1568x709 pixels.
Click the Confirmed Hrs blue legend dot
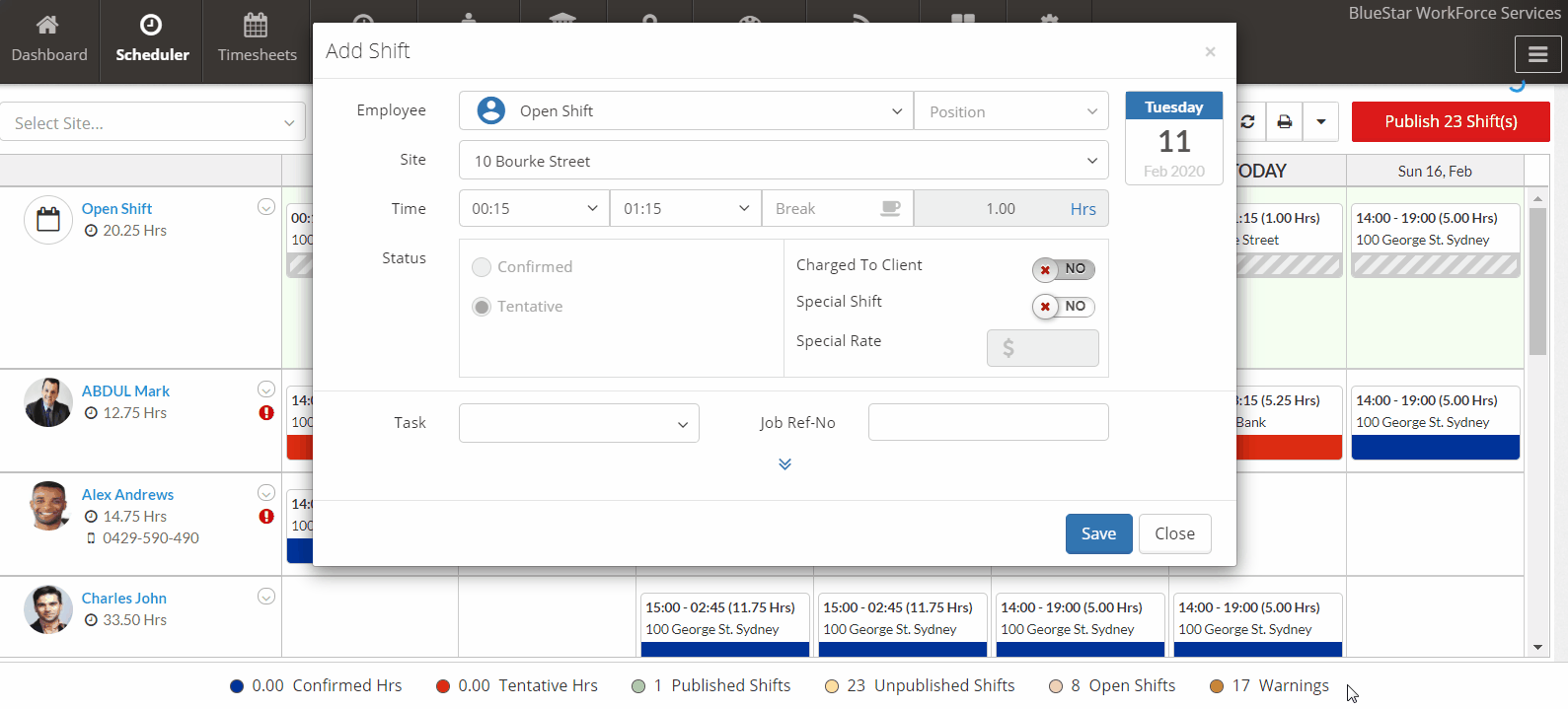[236, 686]
